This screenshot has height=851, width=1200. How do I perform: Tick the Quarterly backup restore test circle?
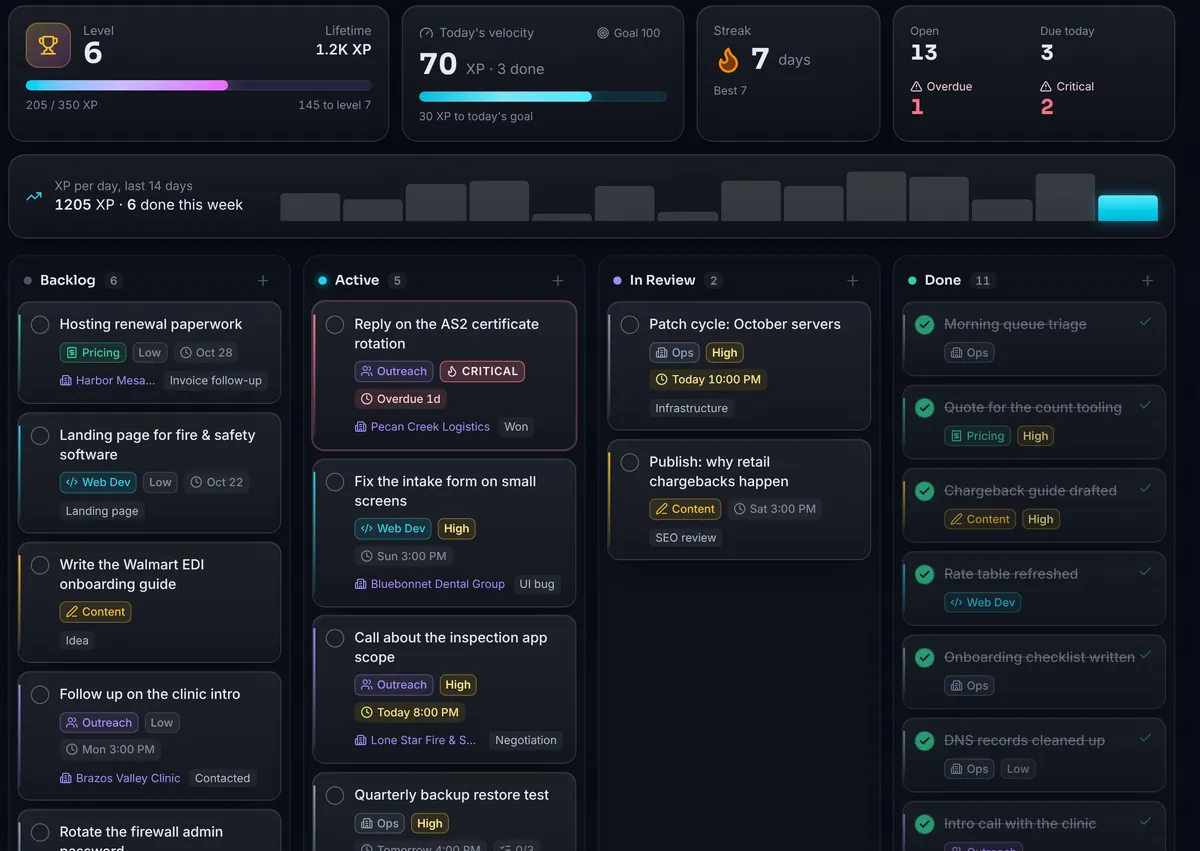pos(335,796)
